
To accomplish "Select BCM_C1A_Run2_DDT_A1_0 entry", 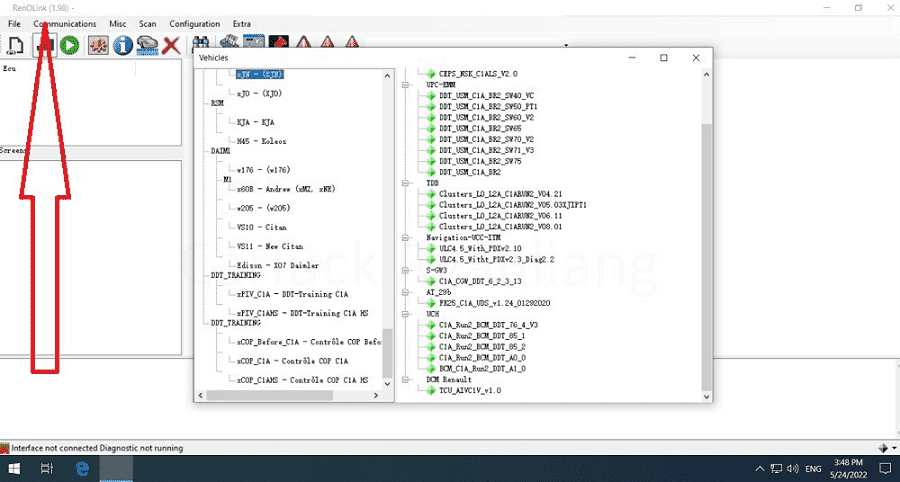I will point(482,368).
